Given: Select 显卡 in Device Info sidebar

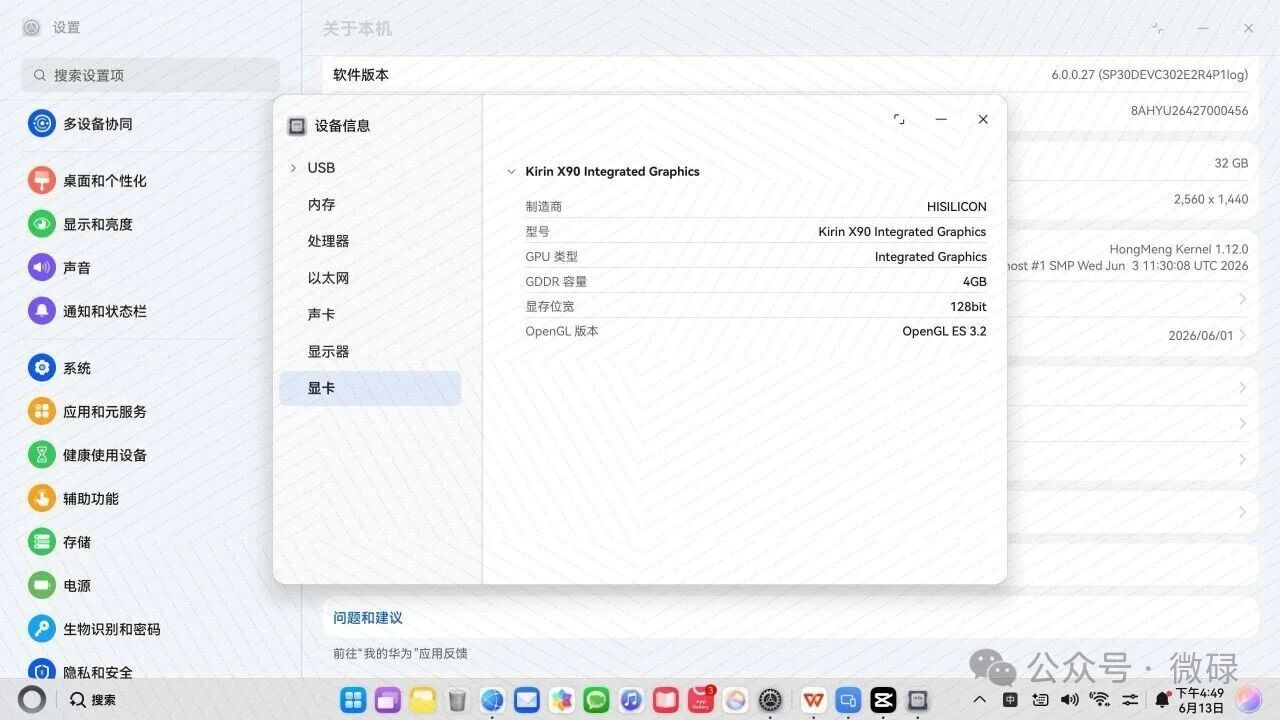Looking at the screenshot, I should (370, 388).
